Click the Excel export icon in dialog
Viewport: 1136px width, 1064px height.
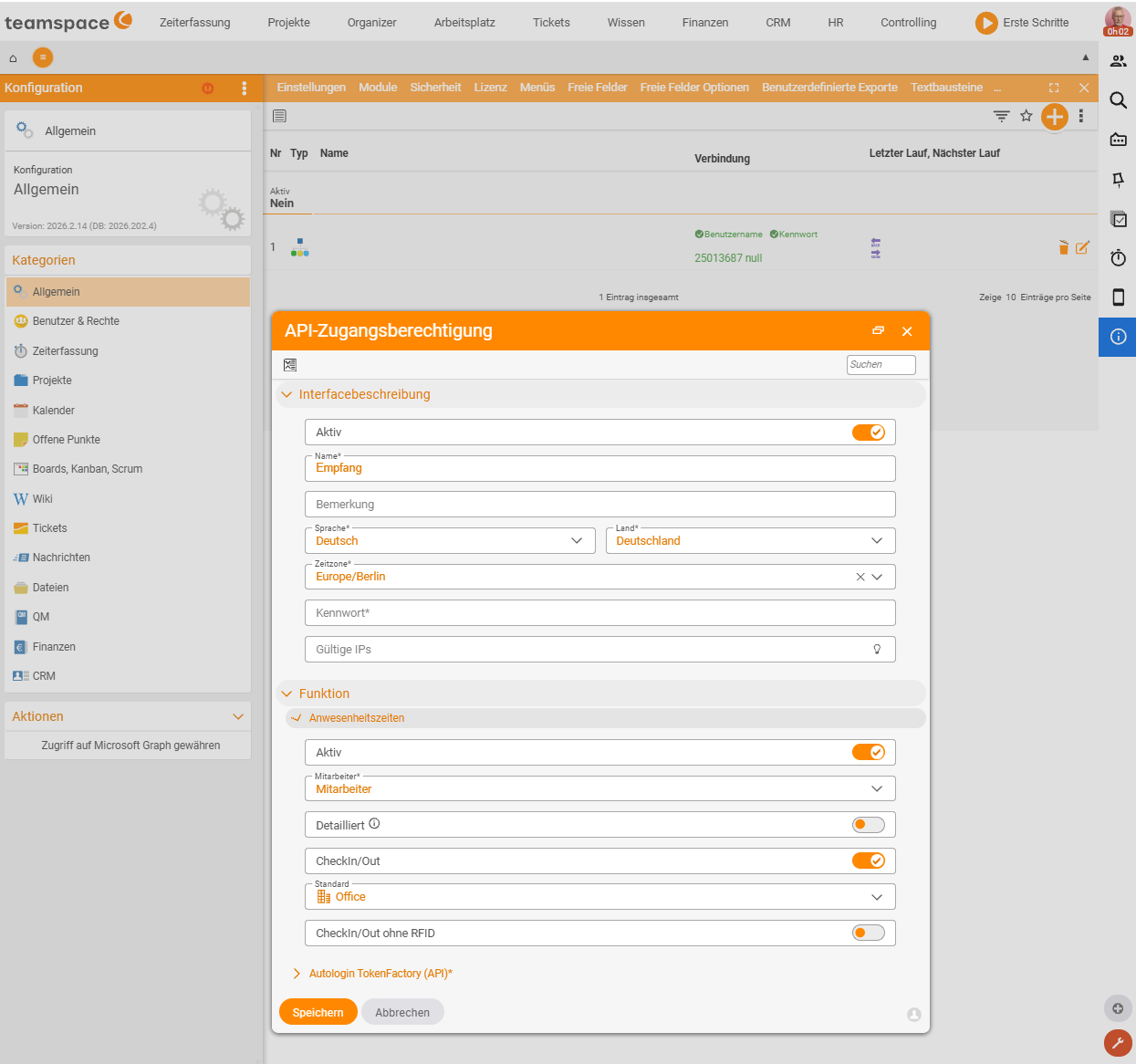(290, 365)
